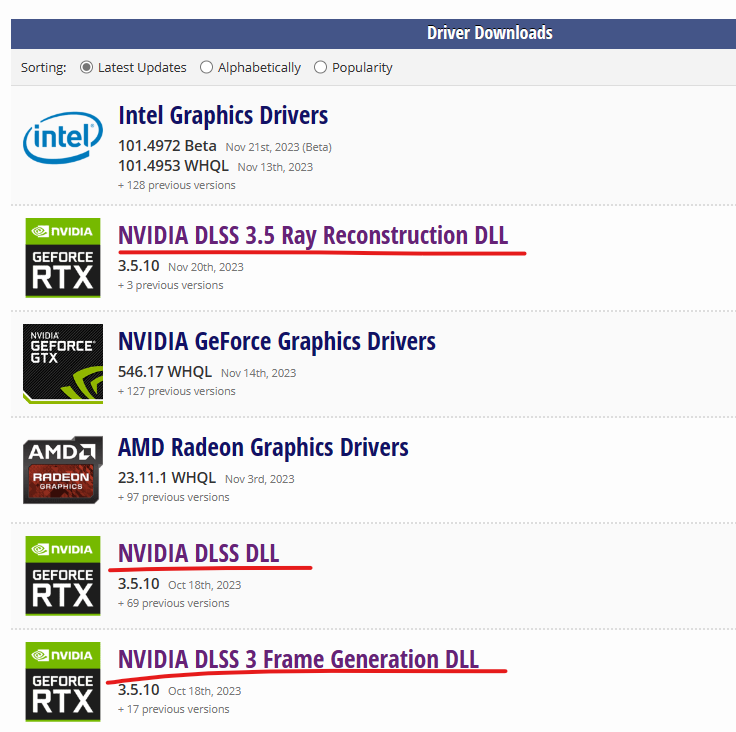Show Intel's 128 previous versions
This screenshot has height=732, width=736.
coord(176,185)
